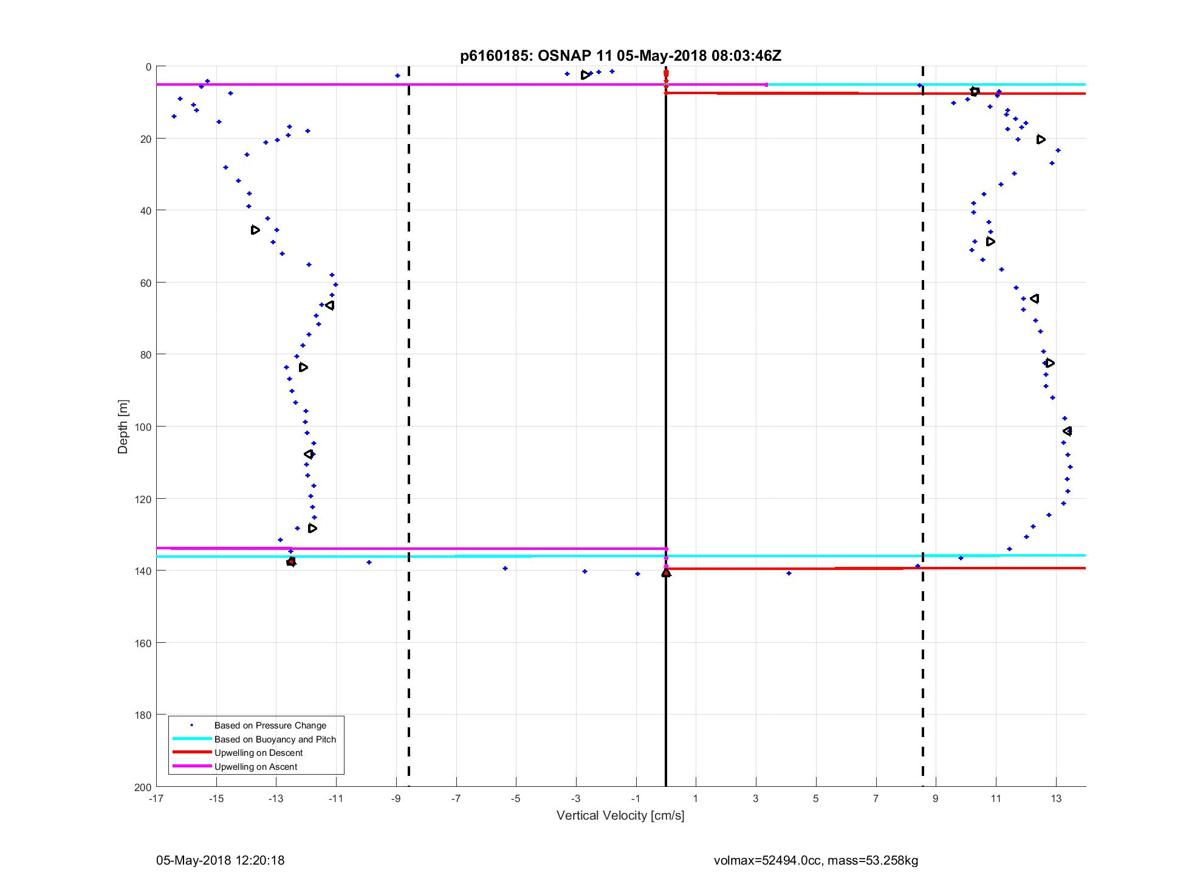Click the triangle marker near 108 m on left profile
The width and height of the screenshot is (1200, 885).
click(309, 454)
